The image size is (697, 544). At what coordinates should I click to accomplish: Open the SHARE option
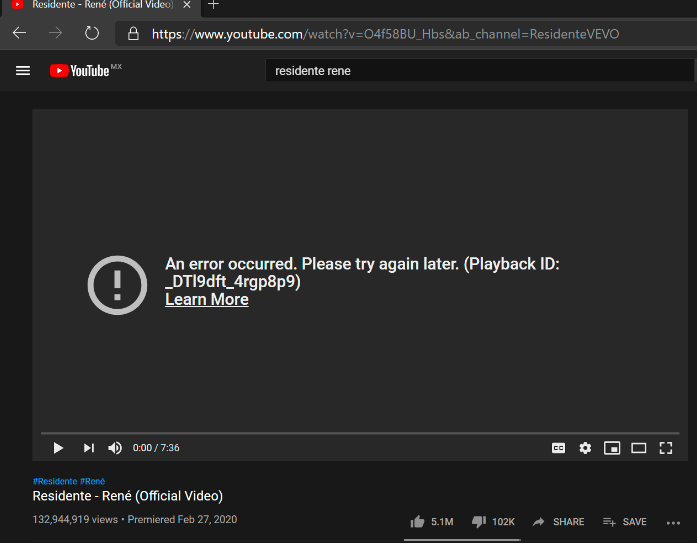pos(558,522)
